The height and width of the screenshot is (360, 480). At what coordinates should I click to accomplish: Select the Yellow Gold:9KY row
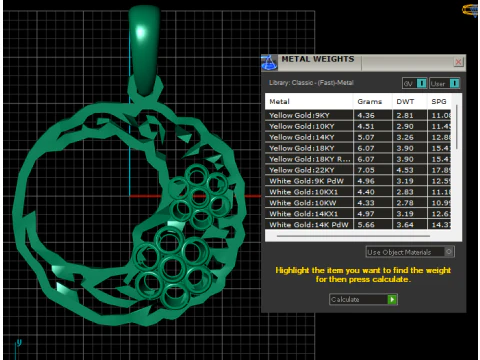(358, 115)
